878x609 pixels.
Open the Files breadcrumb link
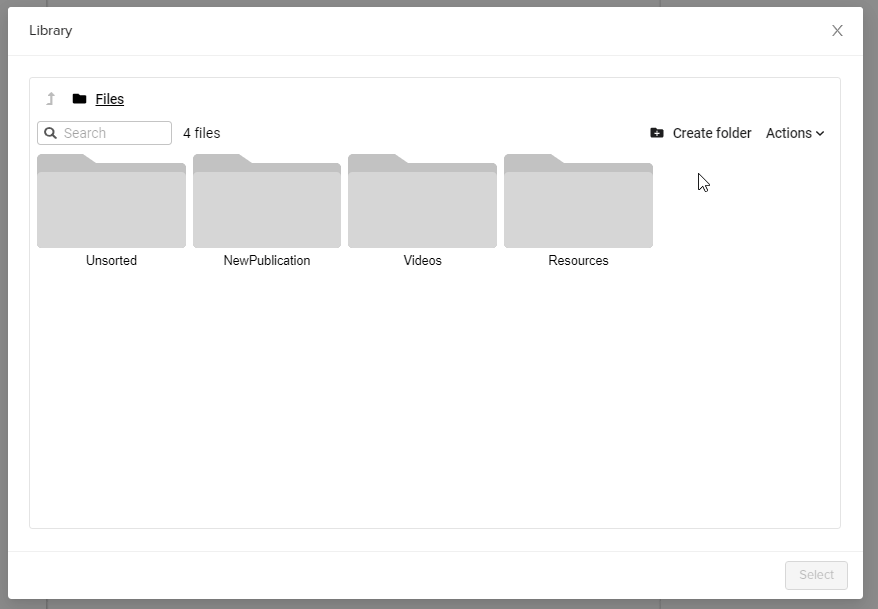(x=110, y=99)
